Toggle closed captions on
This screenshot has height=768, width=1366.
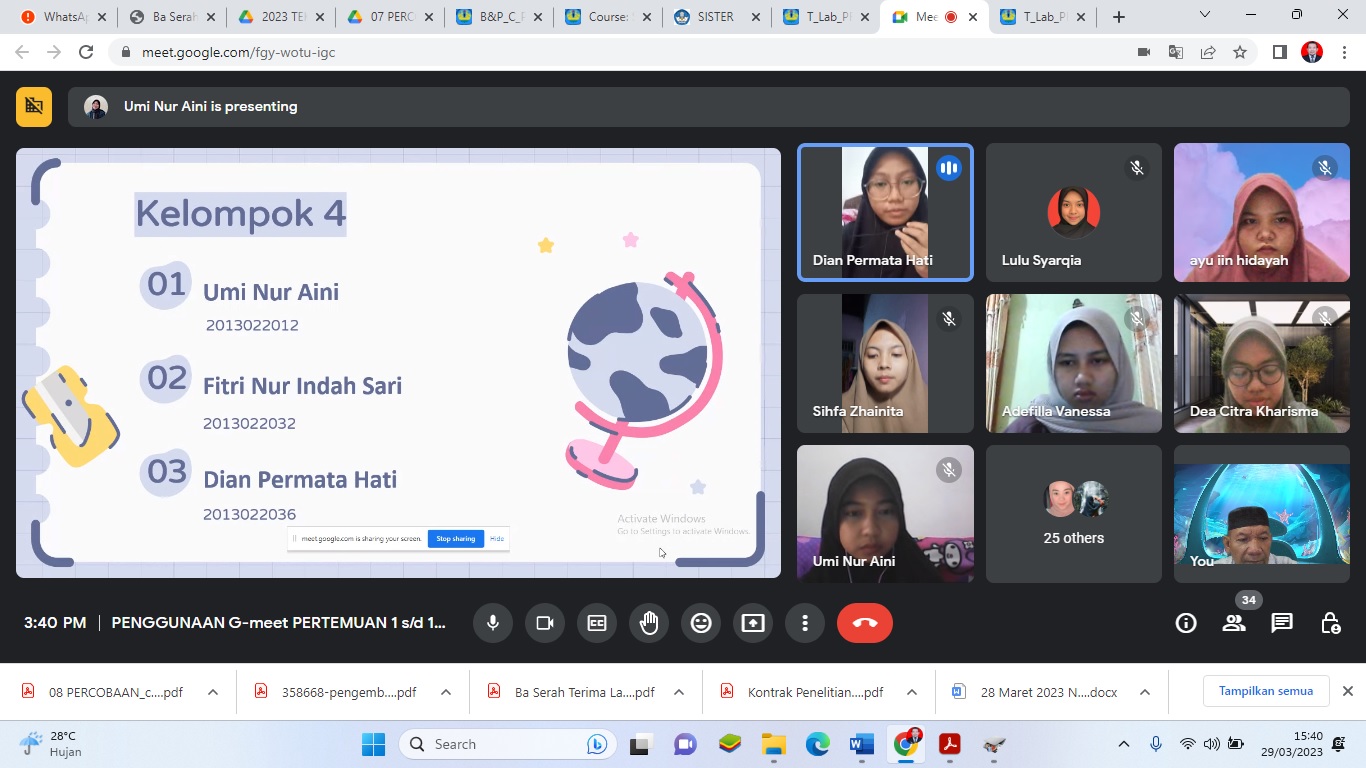(x=597, y=623)
